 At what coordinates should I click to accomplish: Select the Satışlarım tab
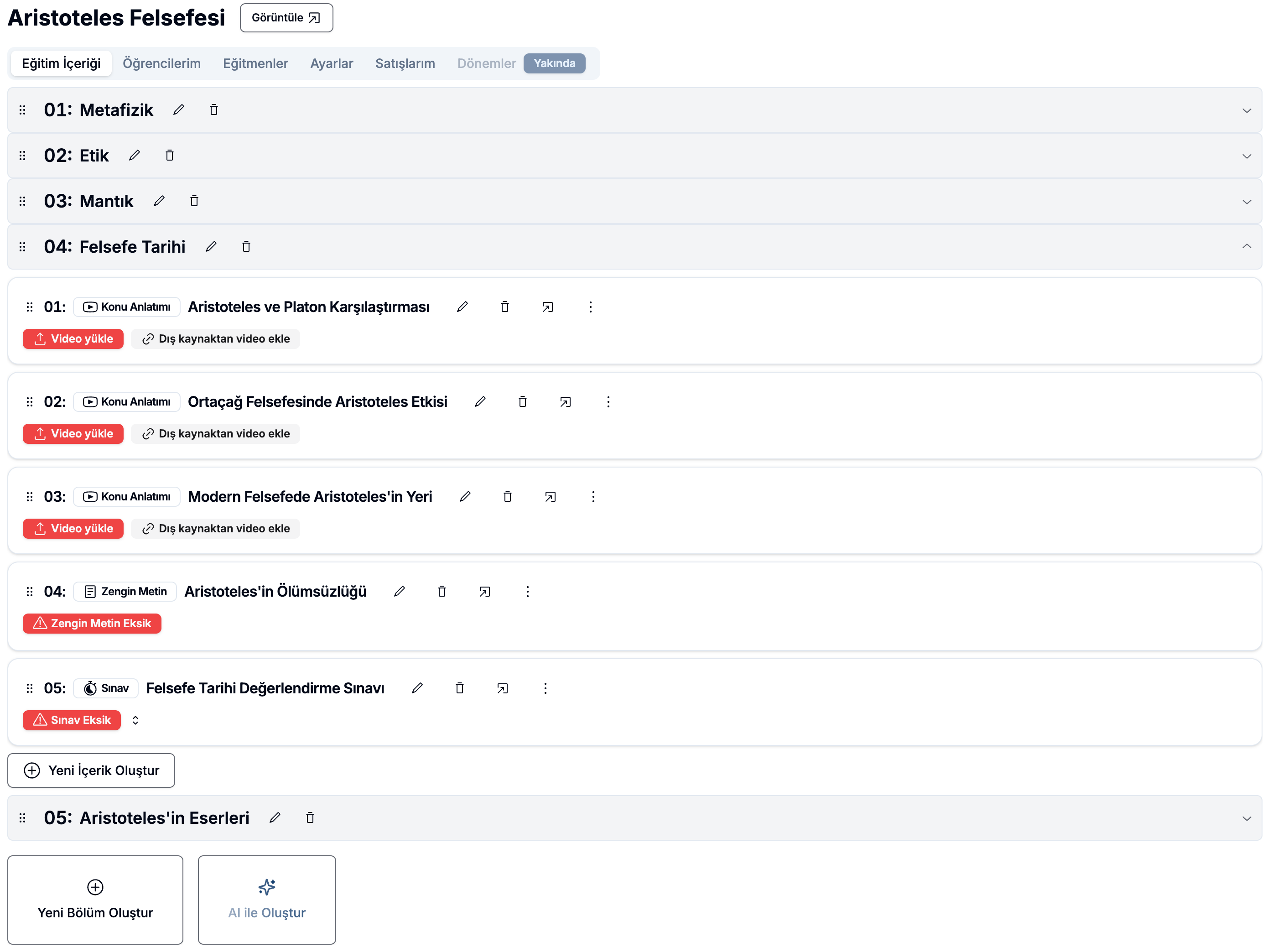point(405,63)
